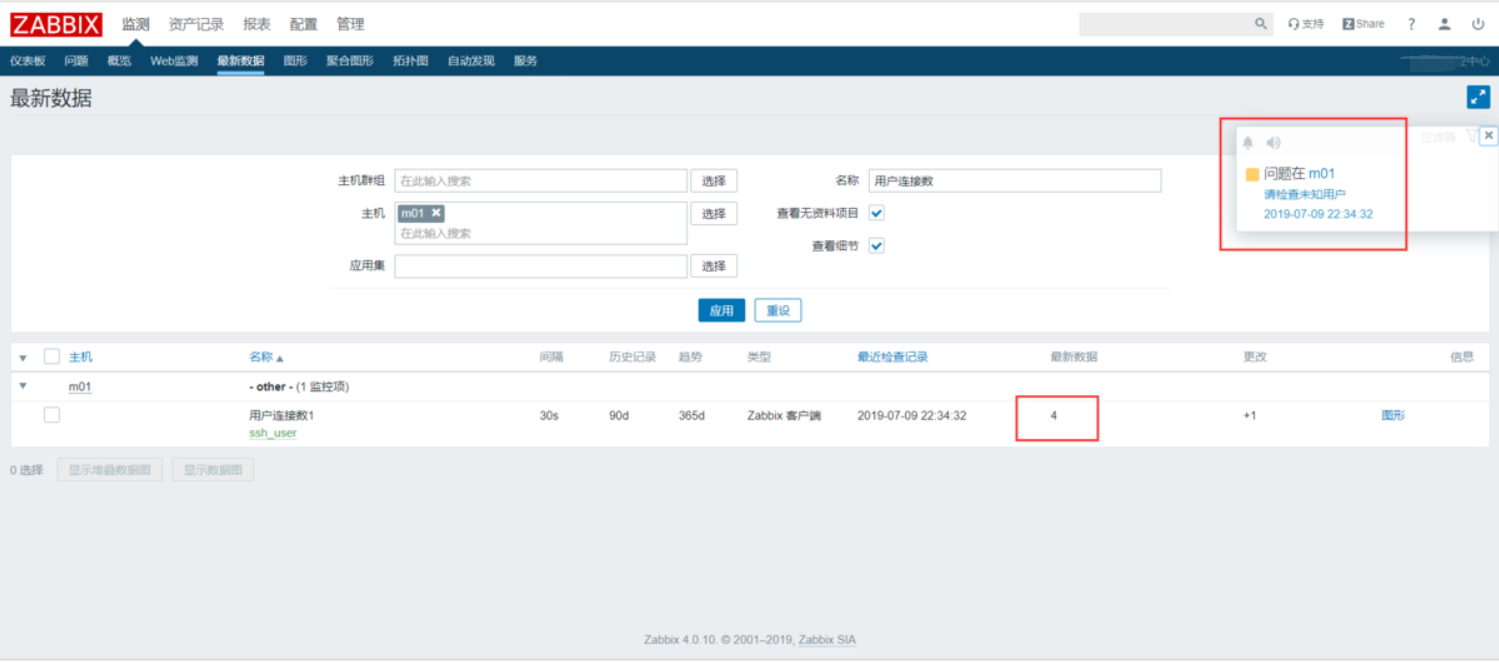Open help via question mark icon
Screen dimensions: 1499x662
(x=1412, y=24)
